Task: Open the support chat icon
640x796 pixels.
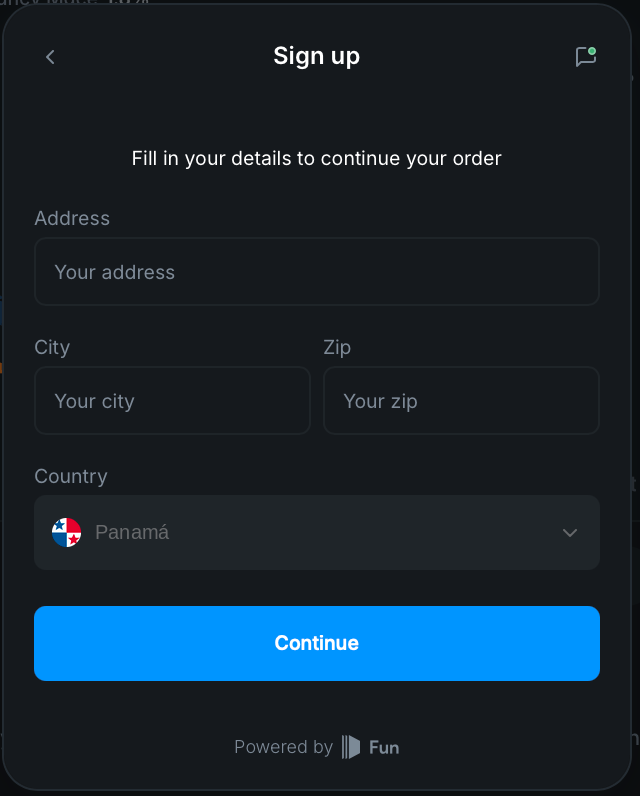Action: [586, 56]
